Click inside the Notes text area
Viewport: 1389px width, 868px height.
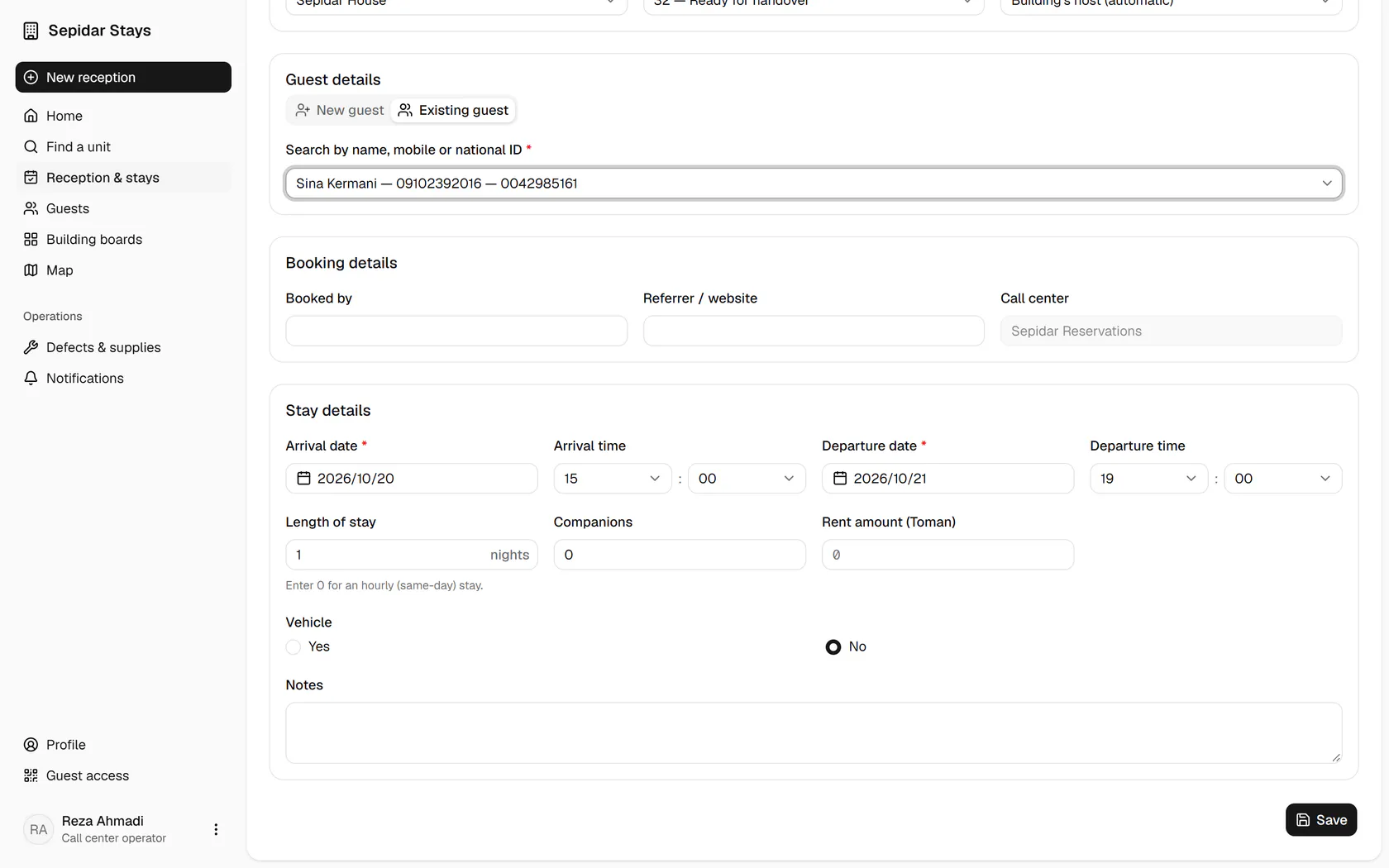click(x=814, y=732)
